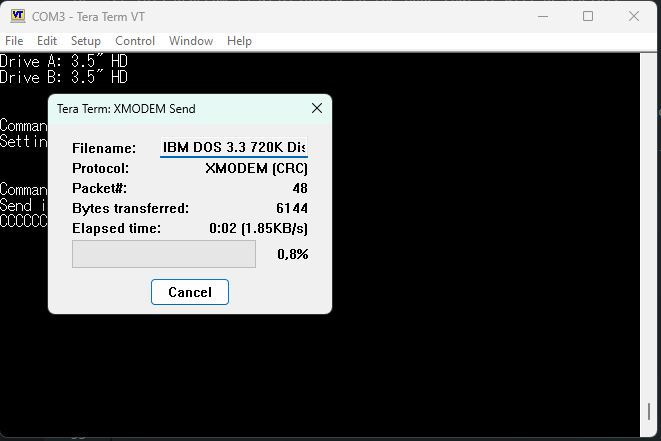The image size is (661, 441).
Task: Open the Window menu
Action: click(190, 41)
